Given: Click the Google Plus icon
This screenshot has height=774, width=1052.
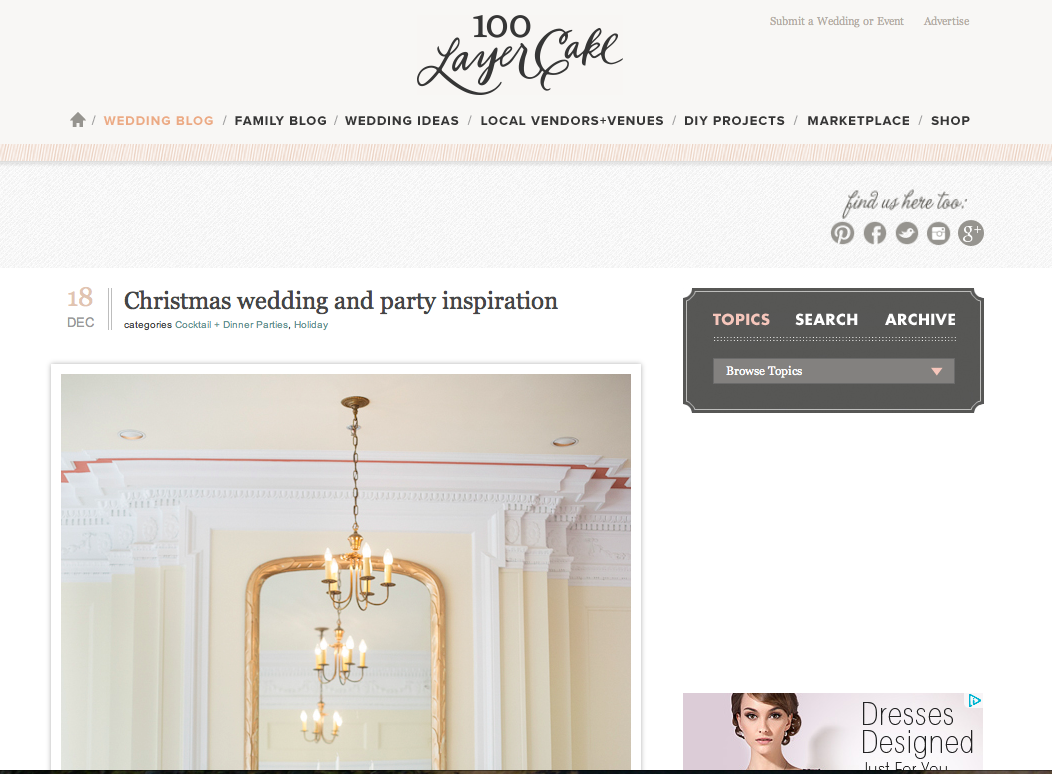Looking at the screenshot, I should [971, 233].
